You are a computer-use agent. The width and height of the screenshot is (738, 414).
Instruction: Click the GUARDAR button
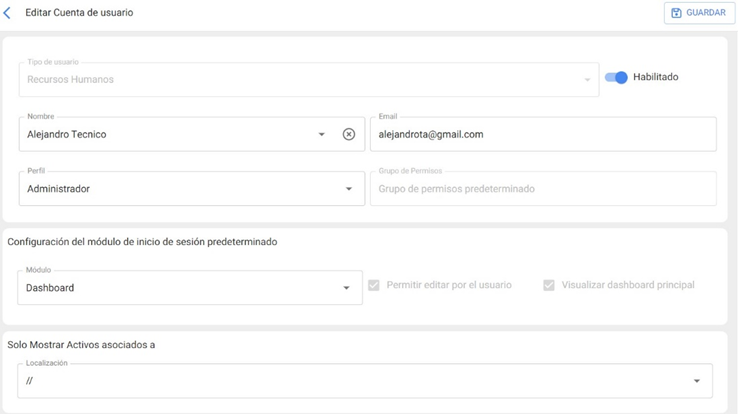click(696, 13)
